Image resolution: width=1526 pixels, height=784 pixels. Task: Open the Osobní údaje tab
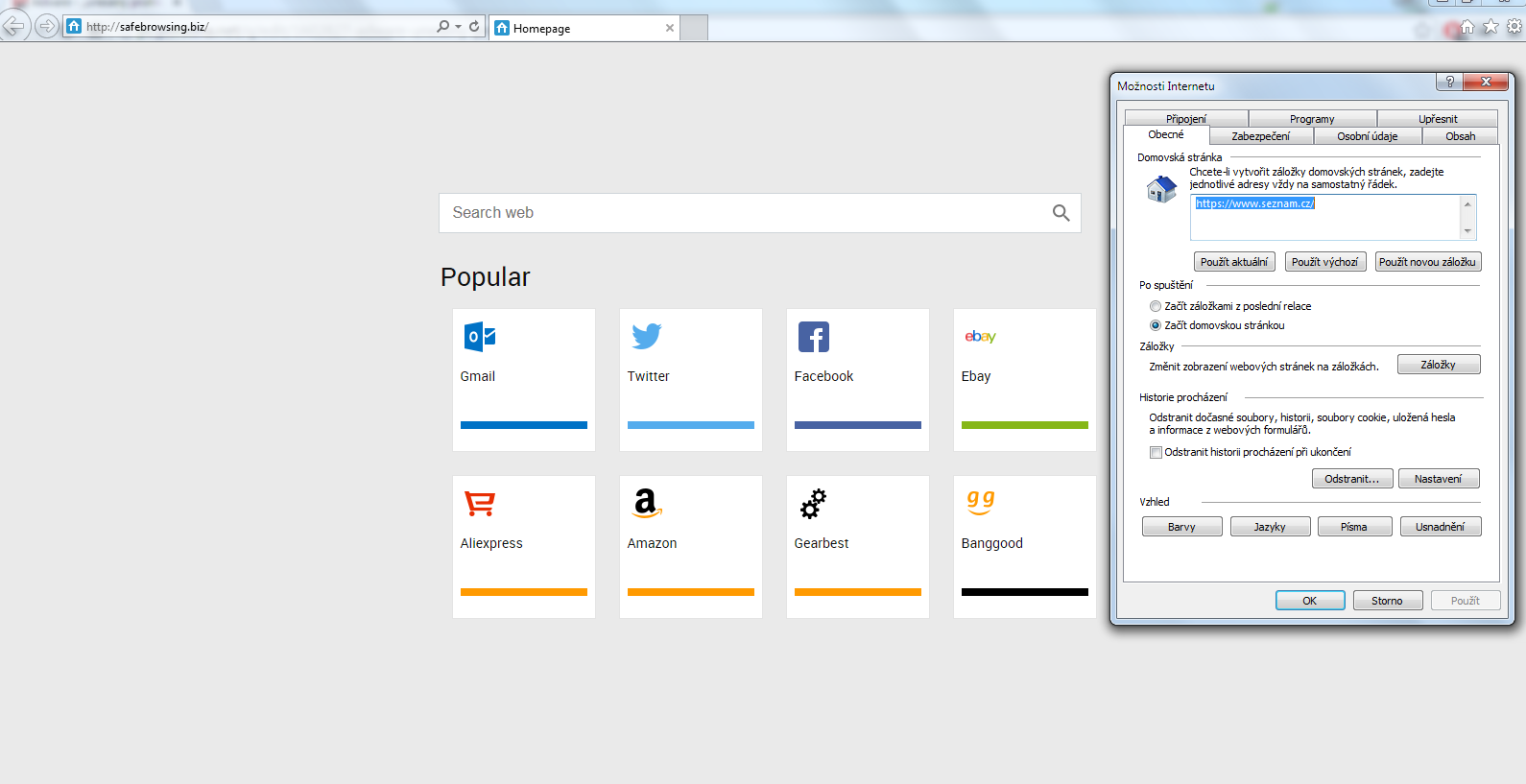click(1368, 136)
